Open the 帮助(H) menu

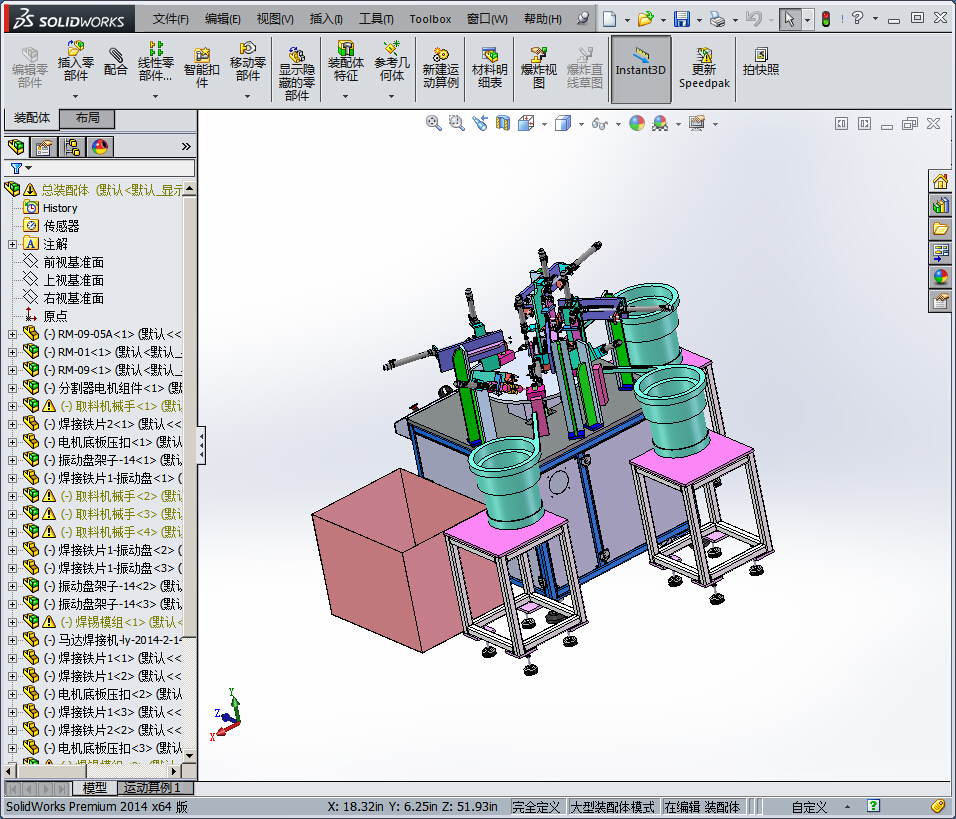pyautogui.click(x=543, y=19)
